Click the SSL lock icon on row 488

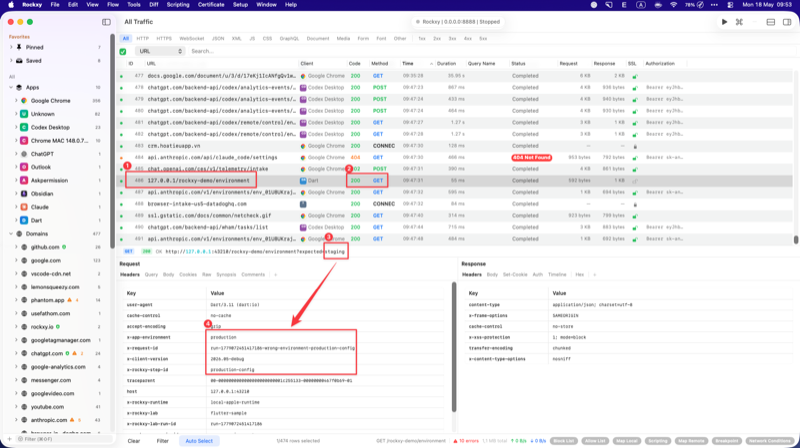tap(635, 204)
